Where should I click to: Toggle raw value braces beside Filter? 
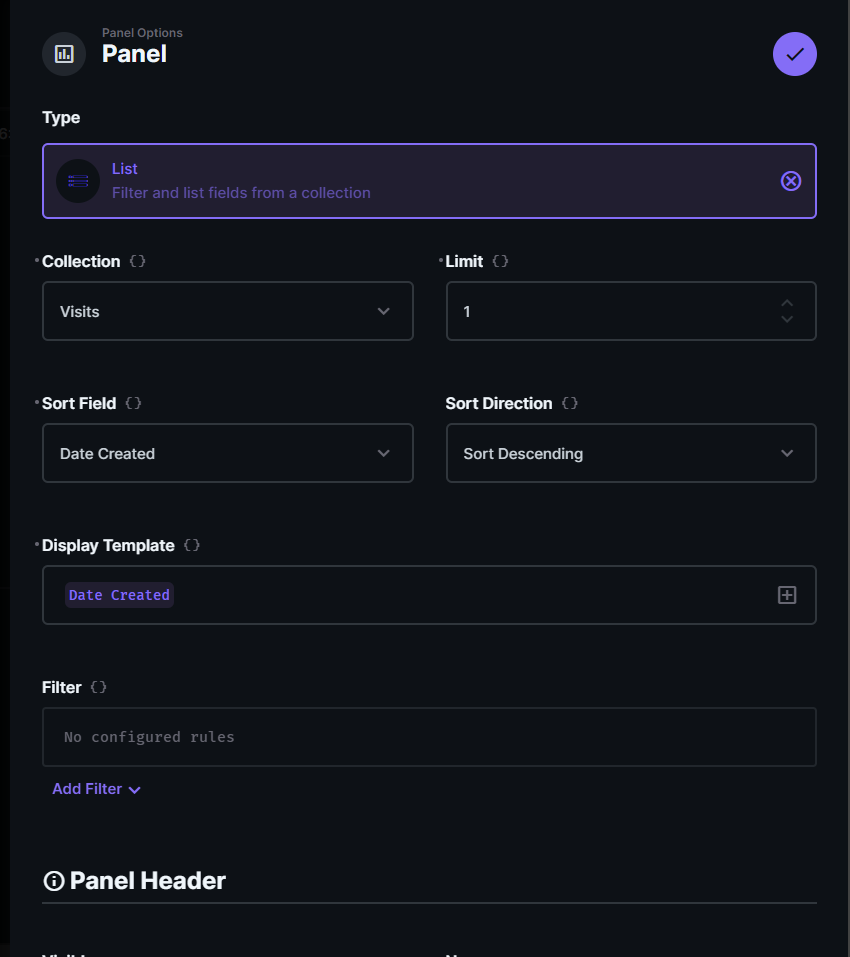(x=99, y=687)
